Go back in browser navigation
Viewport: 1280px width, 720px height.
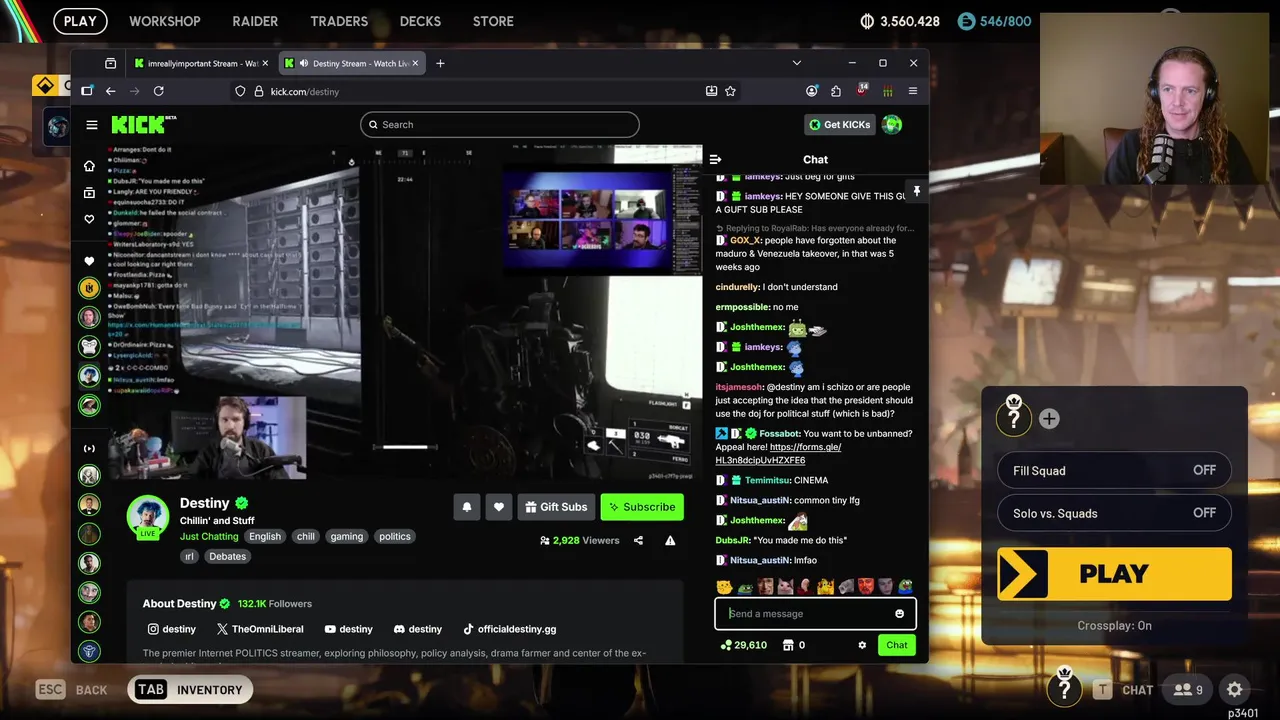coord(110,91)
